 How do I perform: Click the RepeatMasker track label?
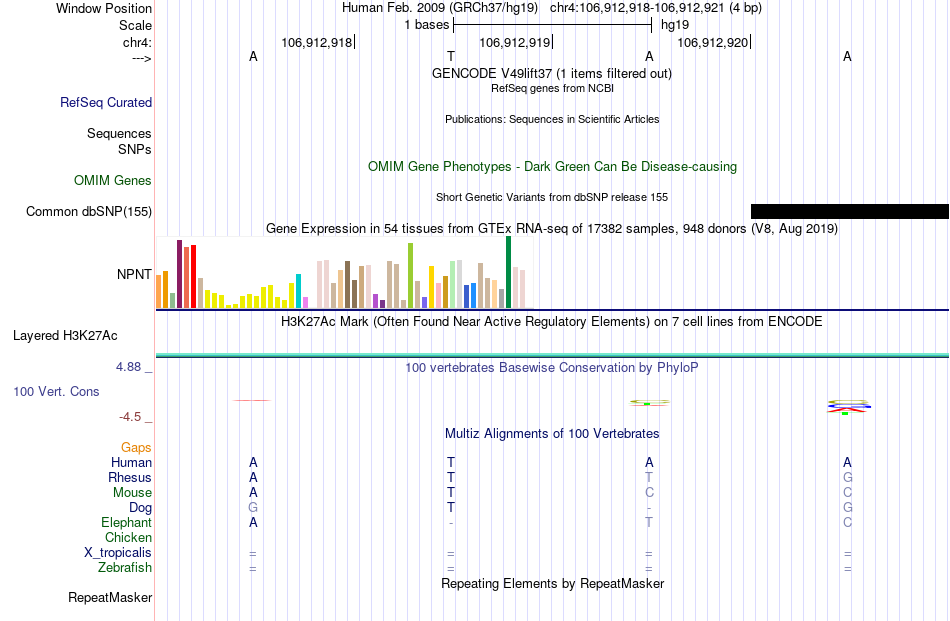[x=110, y=597]
